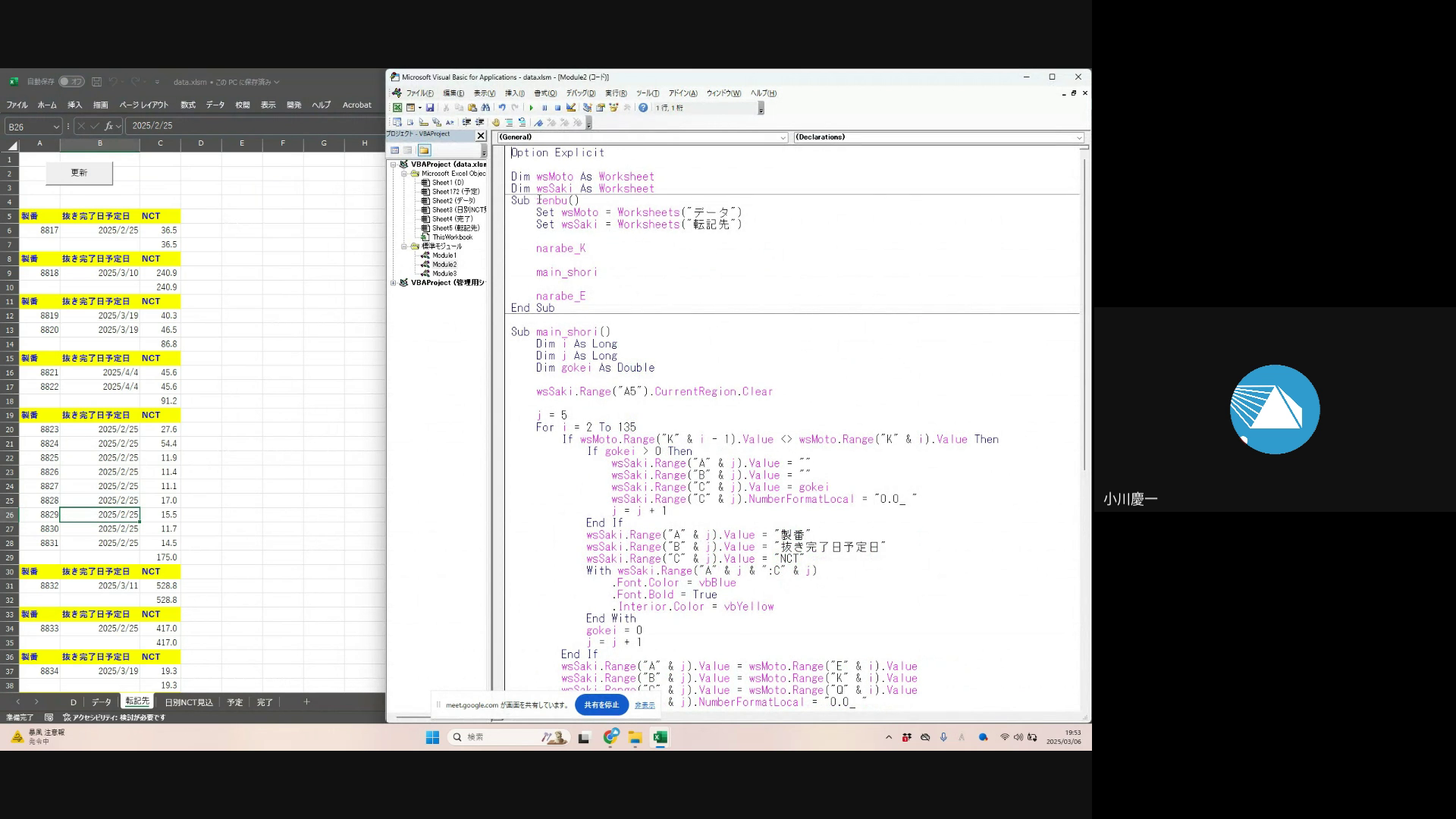Image resolution: width=1456 pixels, height=819 pixels.
Task: Click the Find binoculars icon
Action: point(485,108)
